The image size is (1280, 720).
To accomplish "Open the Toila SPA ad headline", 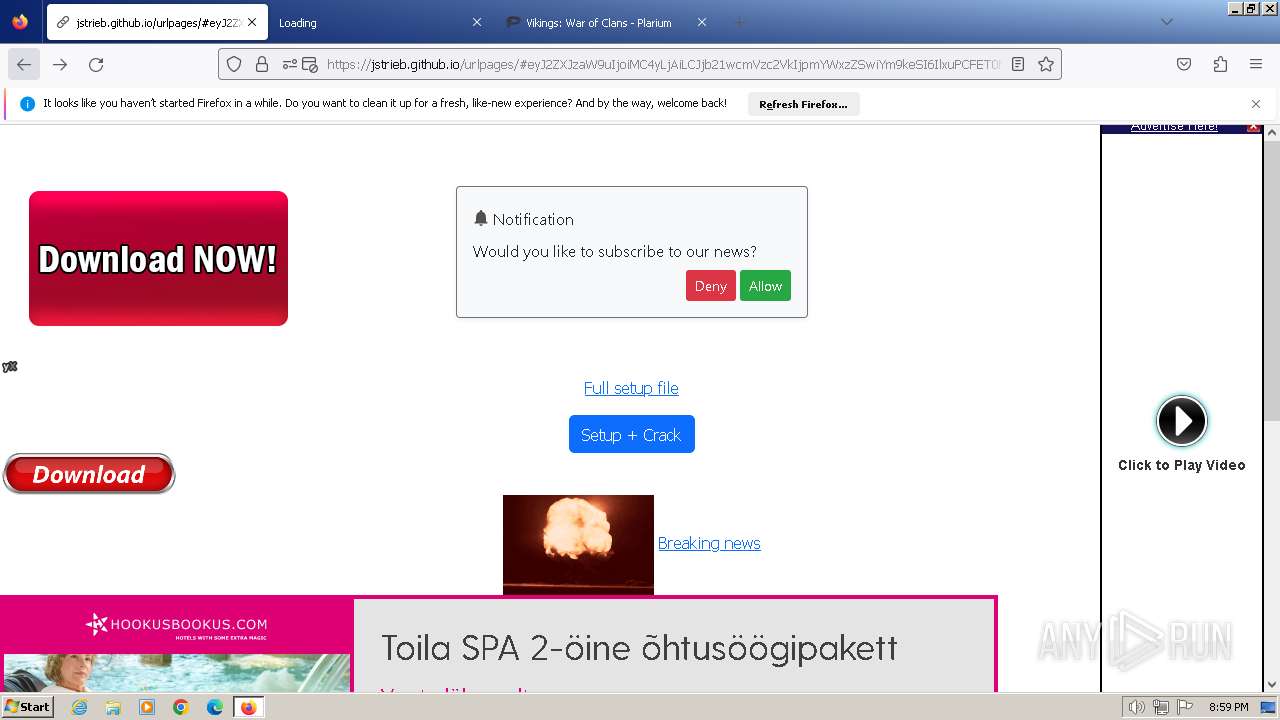I will 639,648.
